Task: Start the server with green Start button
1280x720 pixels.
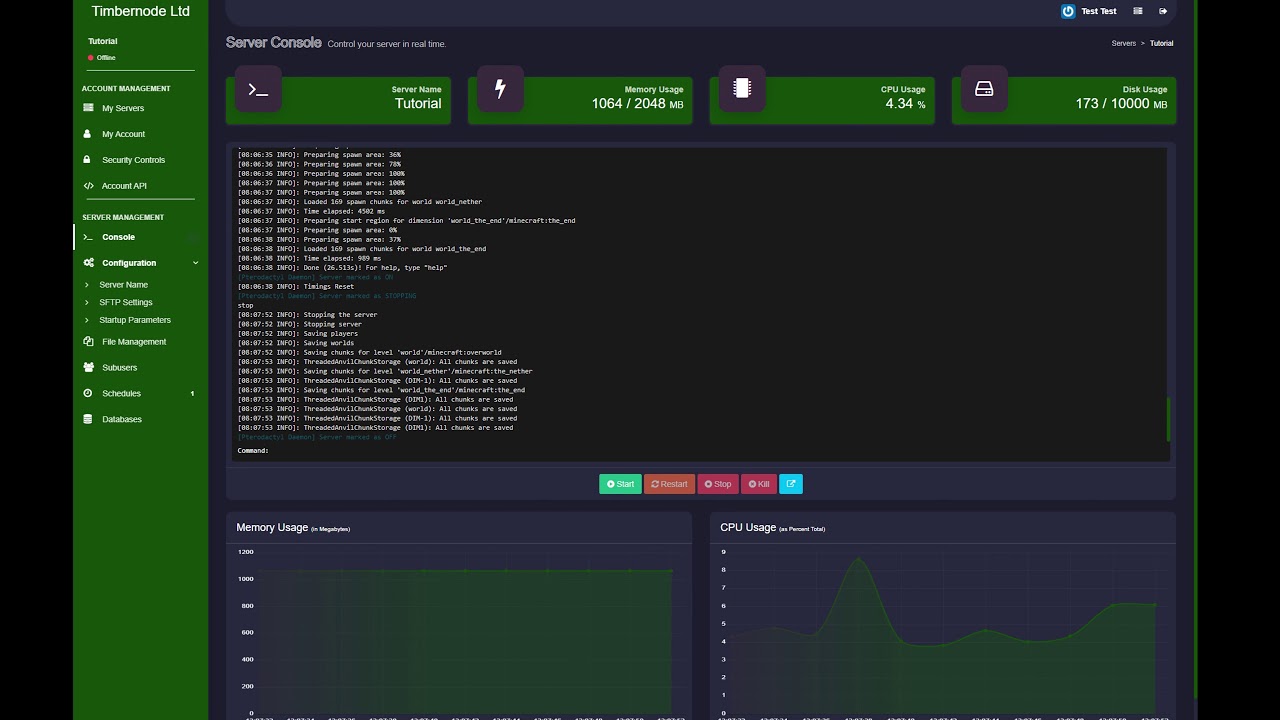Action: click(620, 484)
